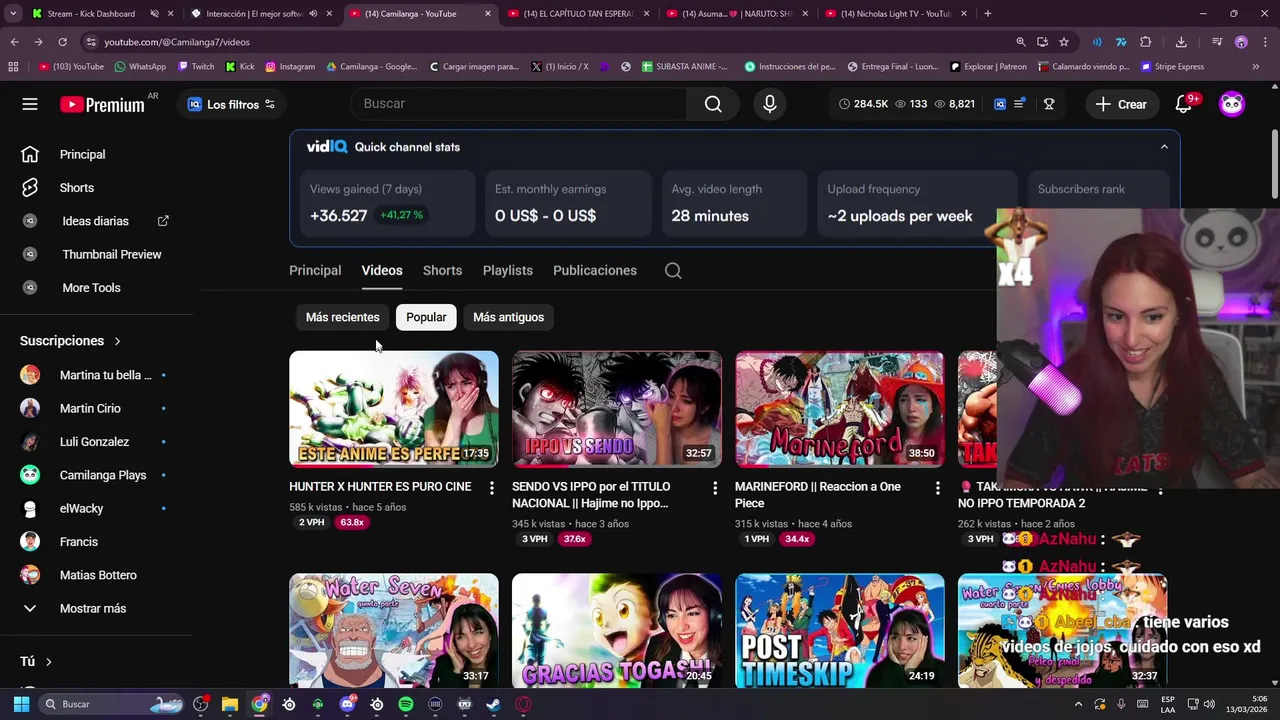Open the POST TIMESKIP video thumbnail
Viewport: 1280px width, 720px height.
click(840, 631)
